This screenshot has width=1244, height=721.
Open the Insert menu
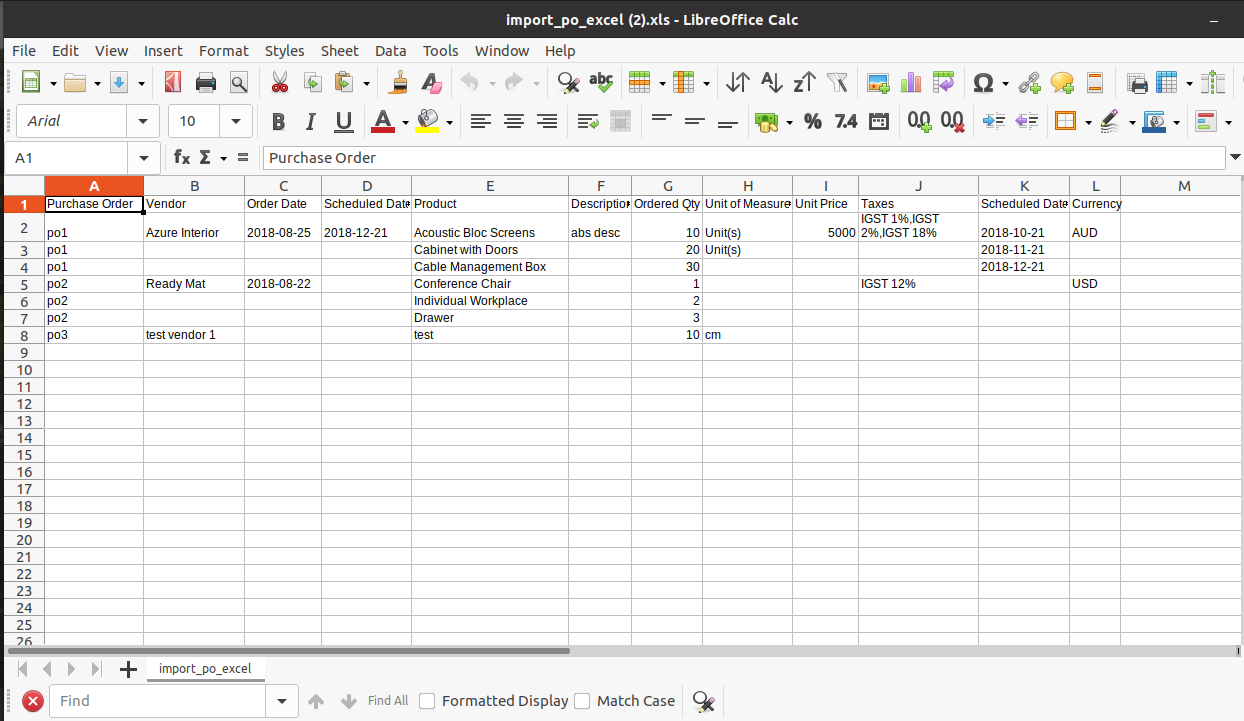tap(163, 50)
